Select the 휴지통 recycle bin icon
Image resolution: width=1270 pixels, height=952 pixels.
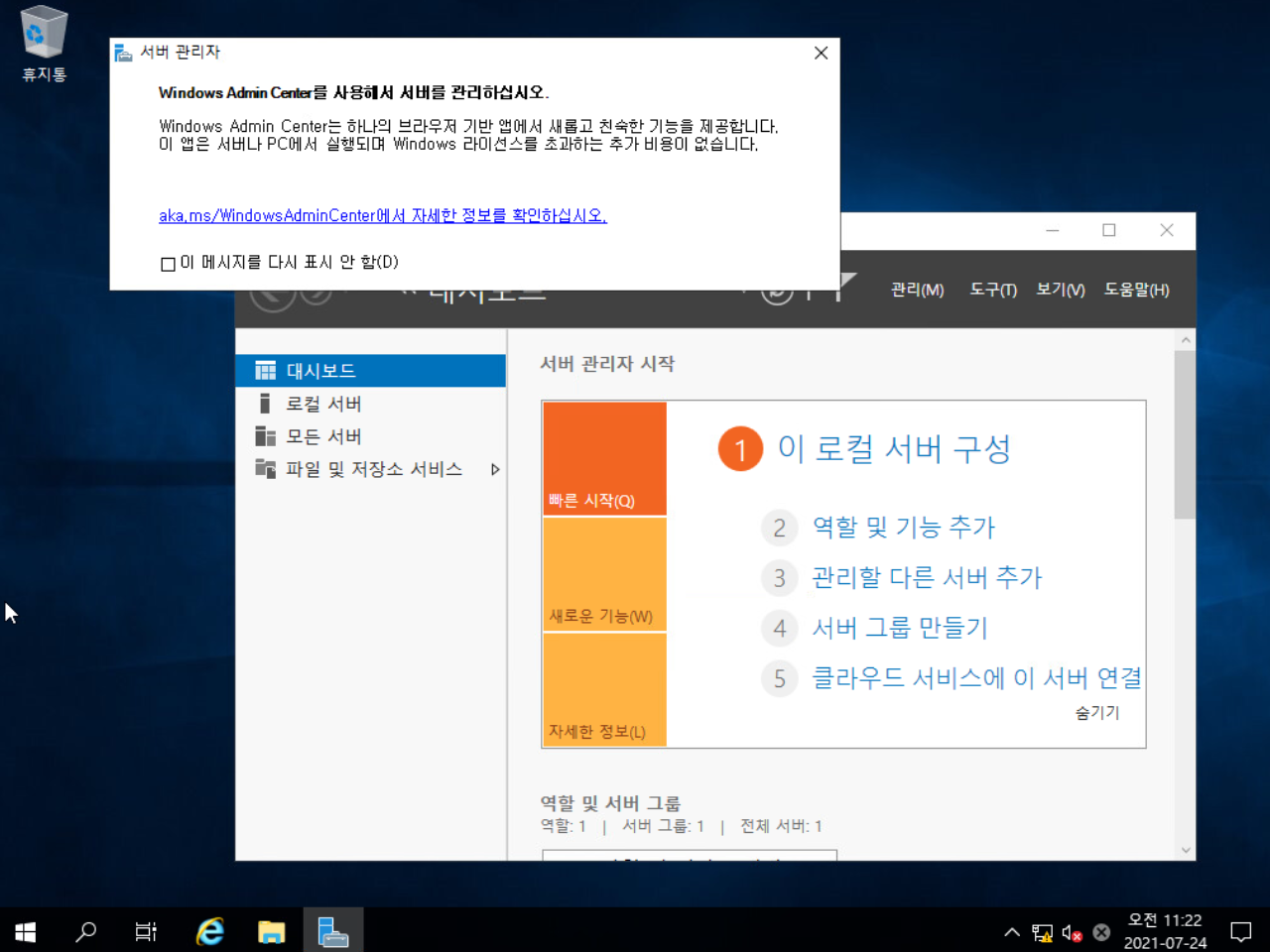tap(44, 45)
